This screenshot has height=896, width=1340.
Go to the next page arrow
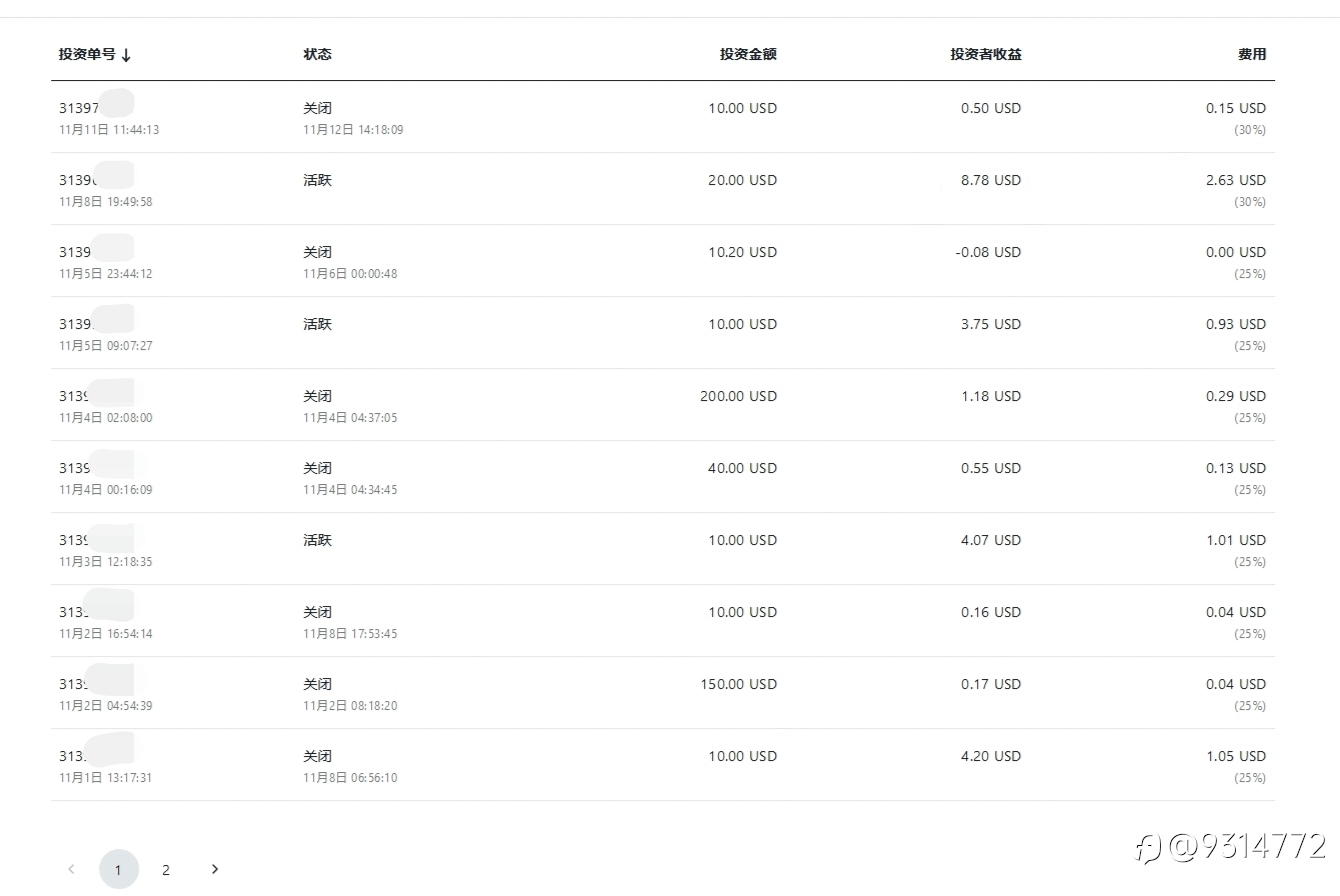coord(215,869)
